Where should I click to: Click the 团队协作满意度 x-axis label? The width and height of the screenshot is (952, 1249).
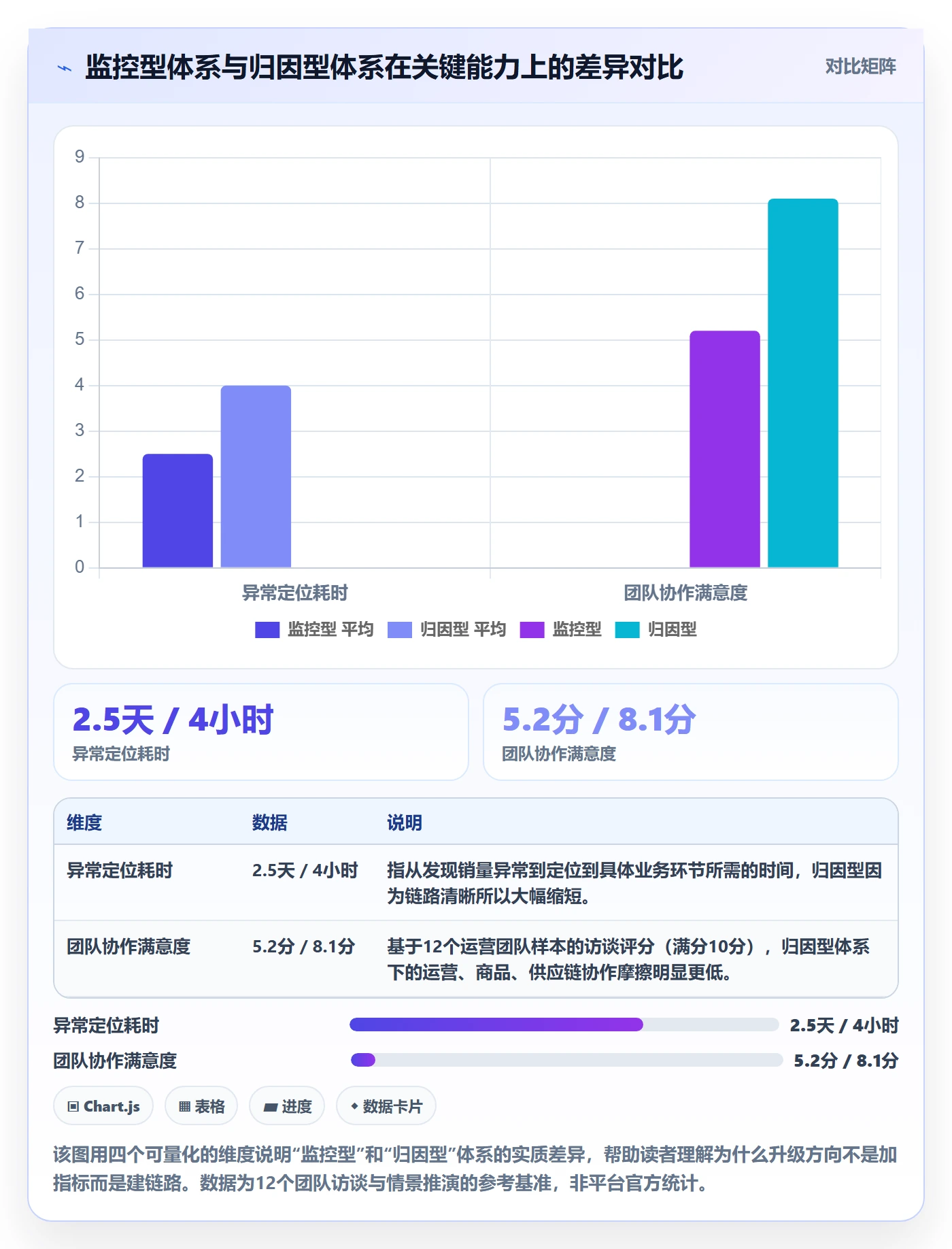click(x=685, y=593)
